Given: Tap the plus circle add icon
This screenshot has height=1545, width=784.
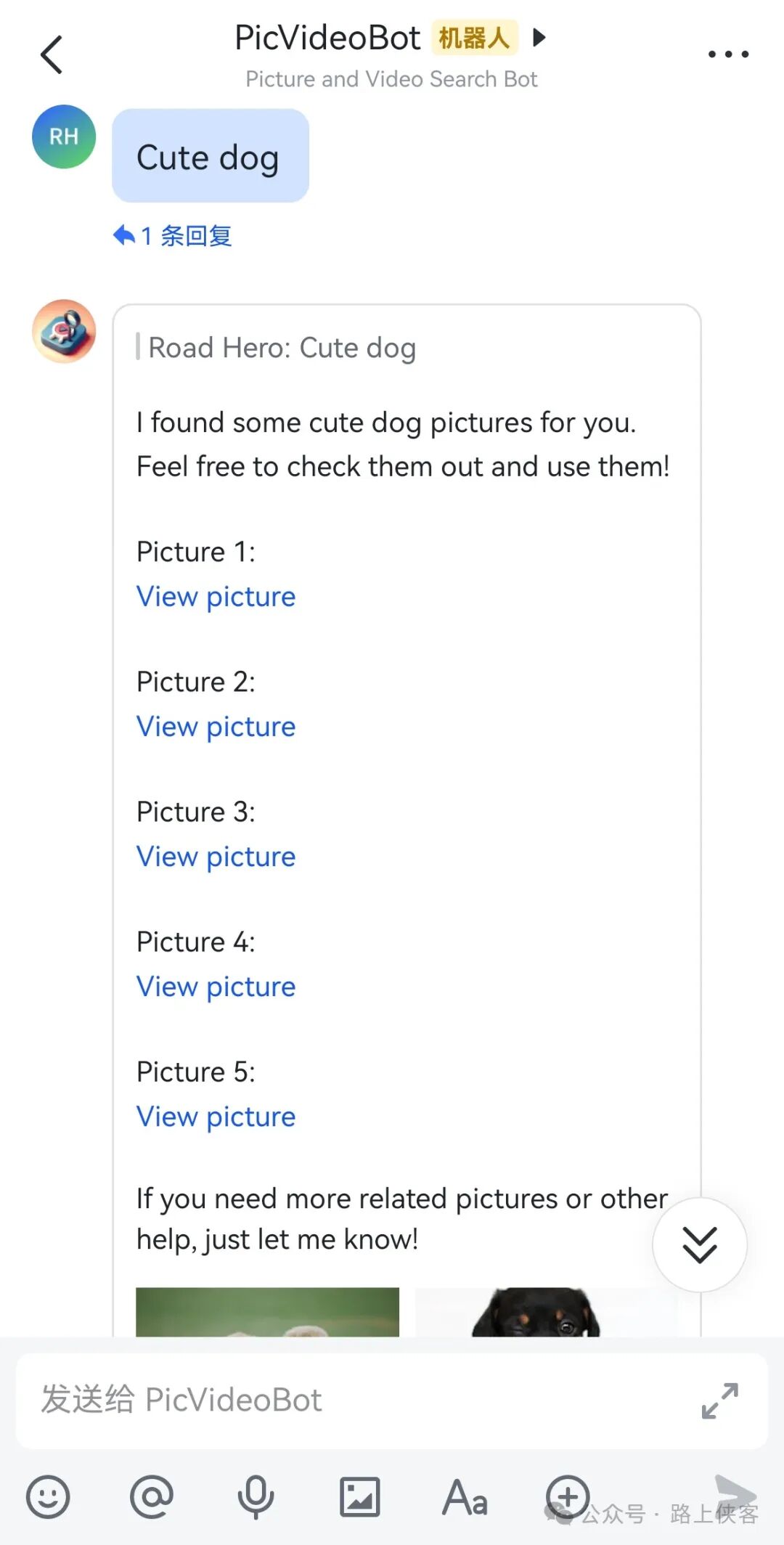Looking at the screenshot, I should pos(568,1497).
